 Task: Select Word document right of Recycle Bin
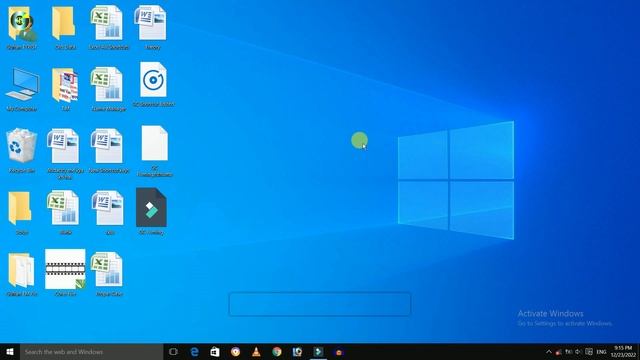[x=64, y=146]
